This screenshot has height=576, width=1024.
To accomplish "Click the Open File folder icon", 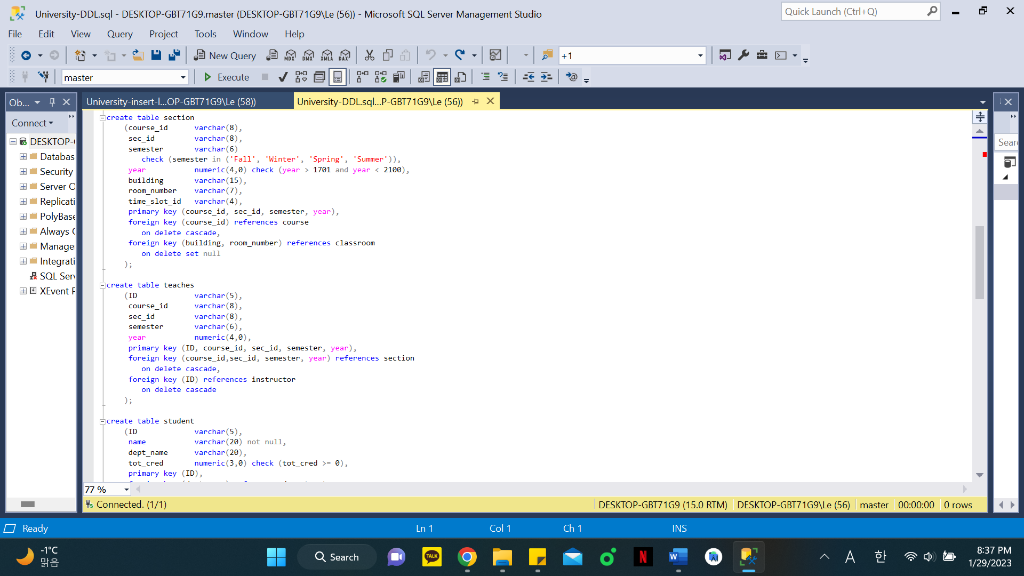I will point(138,56).
